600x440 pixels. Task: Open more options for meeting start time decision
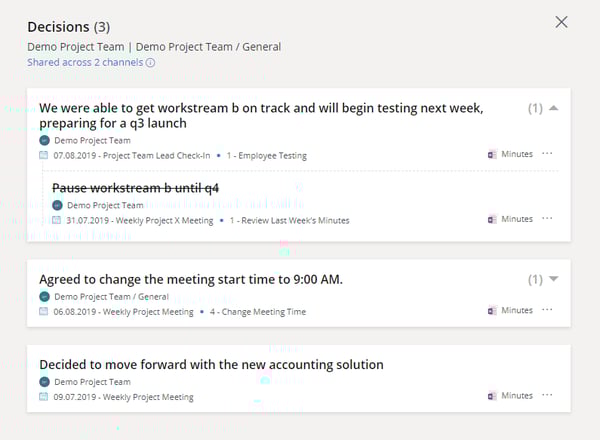(547, 310)
